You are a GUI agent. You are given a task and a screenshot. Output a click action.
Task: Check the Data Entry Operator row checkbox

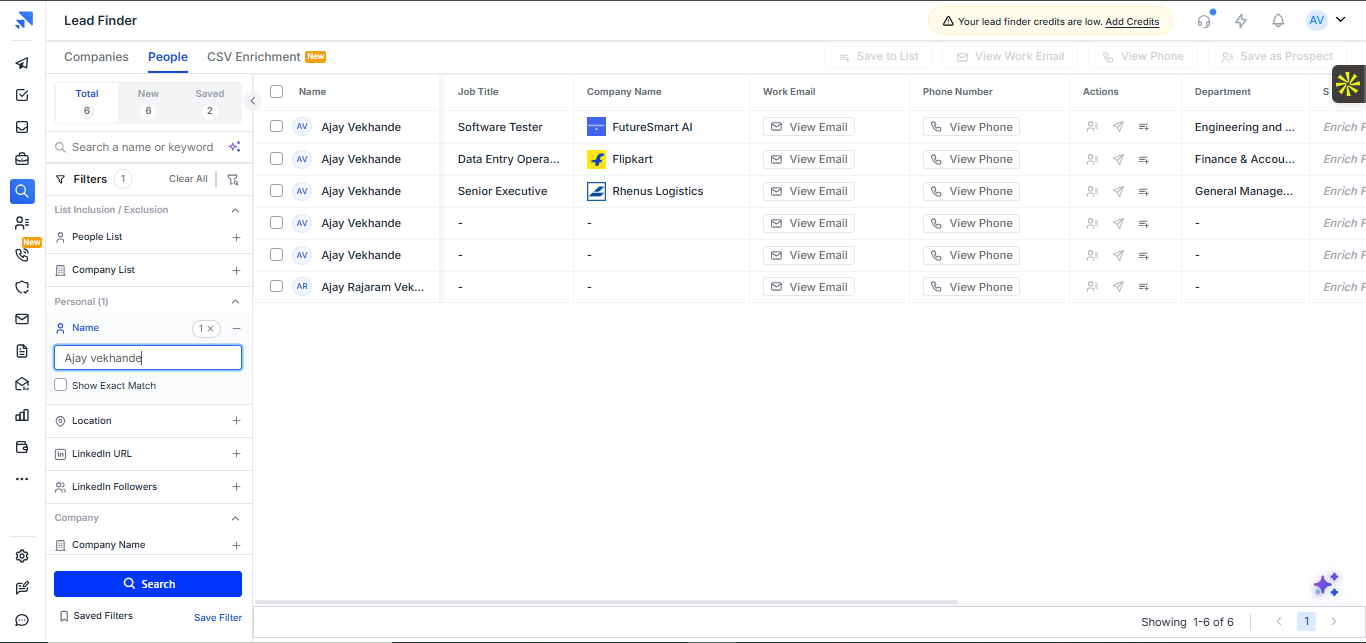pos(277,159)
